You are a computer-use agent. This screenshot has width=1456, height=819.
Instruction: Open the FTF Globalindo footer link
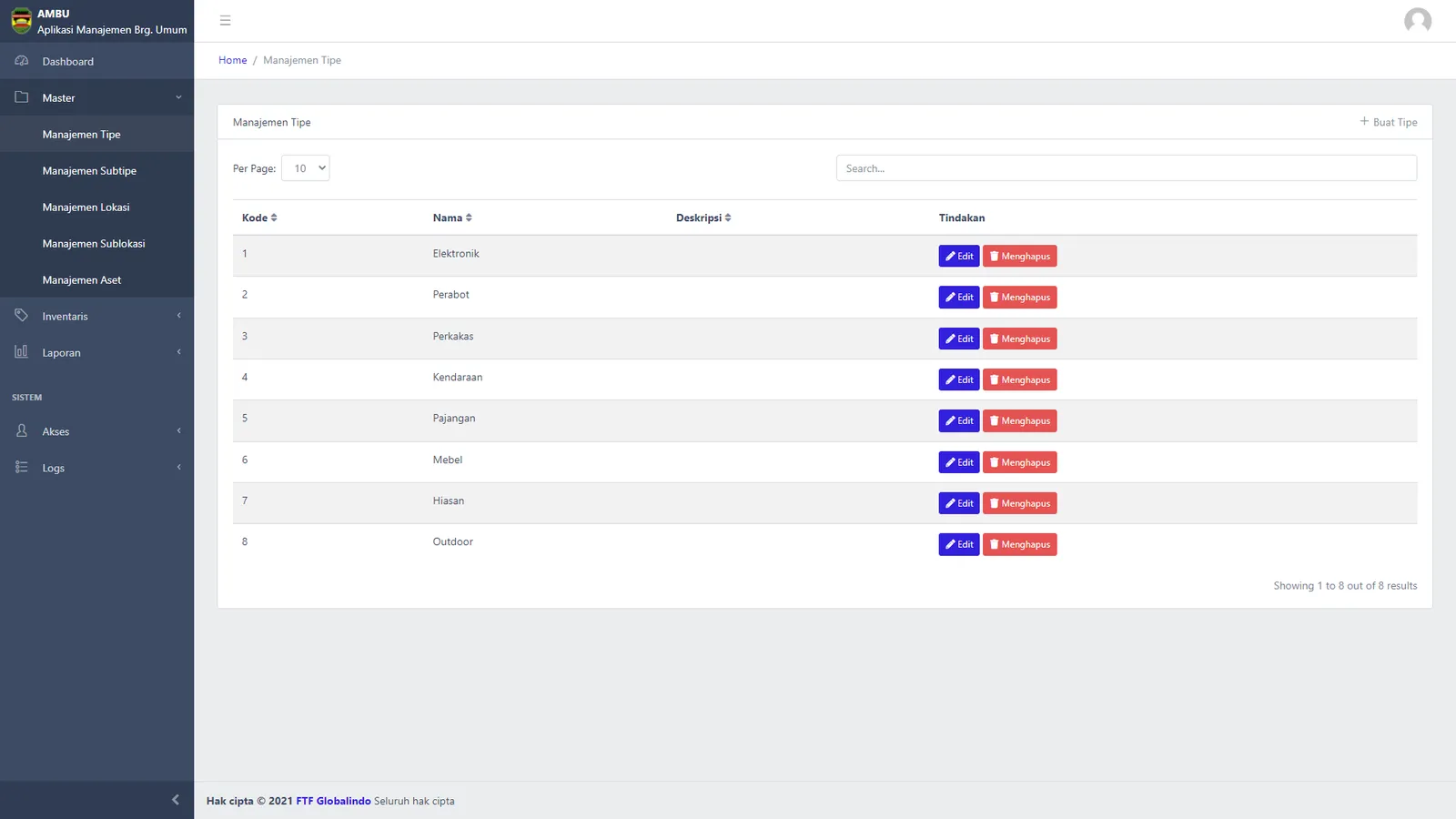(333, 801)
